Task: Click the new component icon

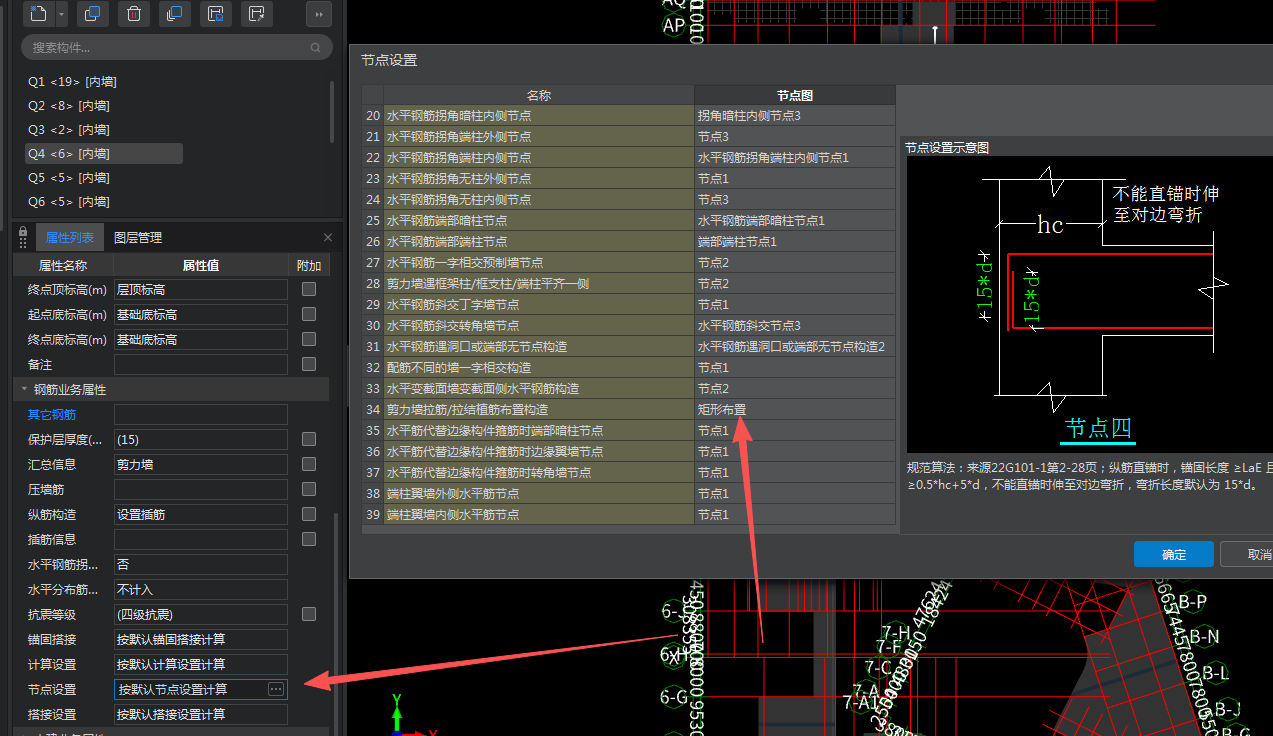Action: click(x=38, y=13)
